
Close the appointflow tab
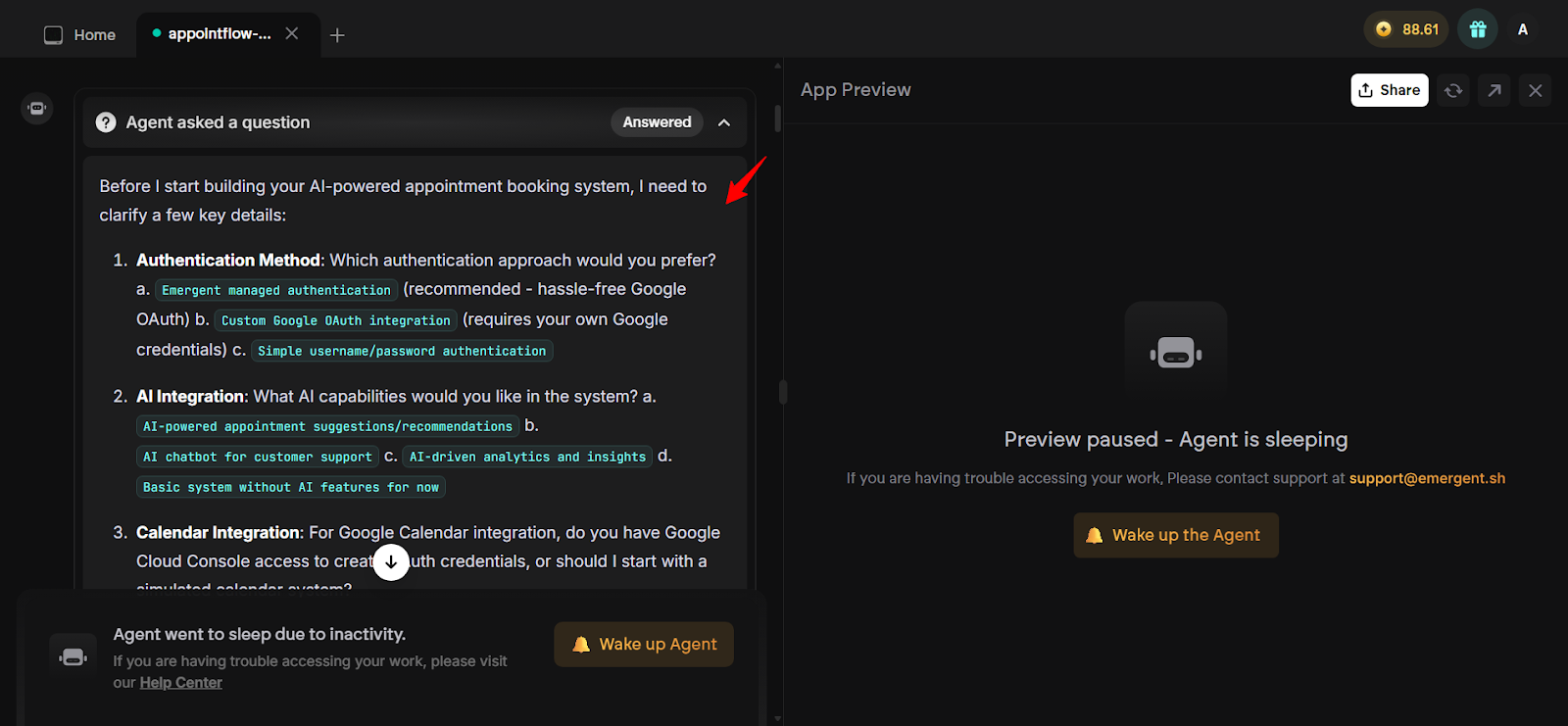(x=292, y=33)
